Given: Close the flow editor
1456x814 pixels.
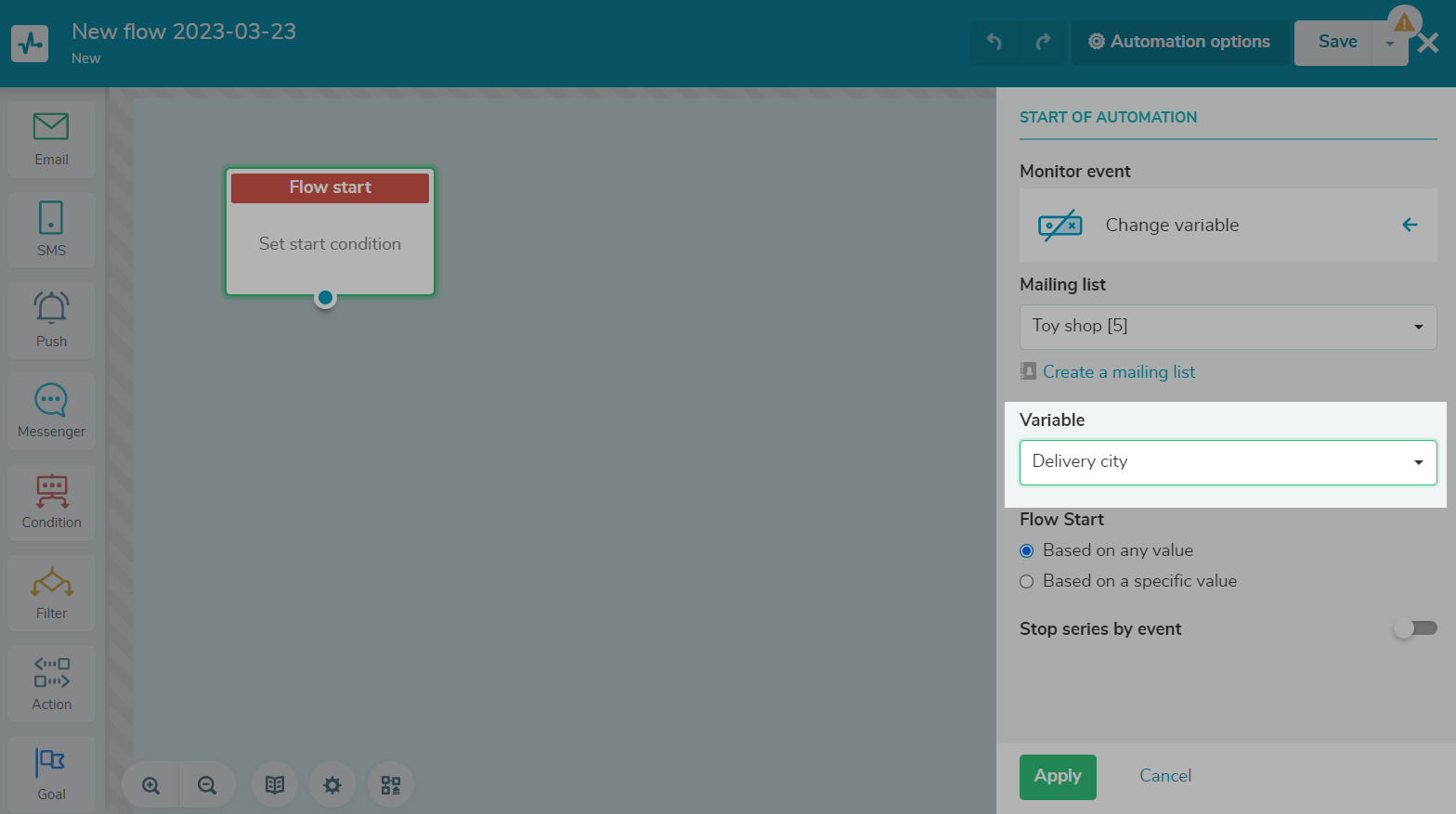Looking at the screenshot, I should 1429,43.
